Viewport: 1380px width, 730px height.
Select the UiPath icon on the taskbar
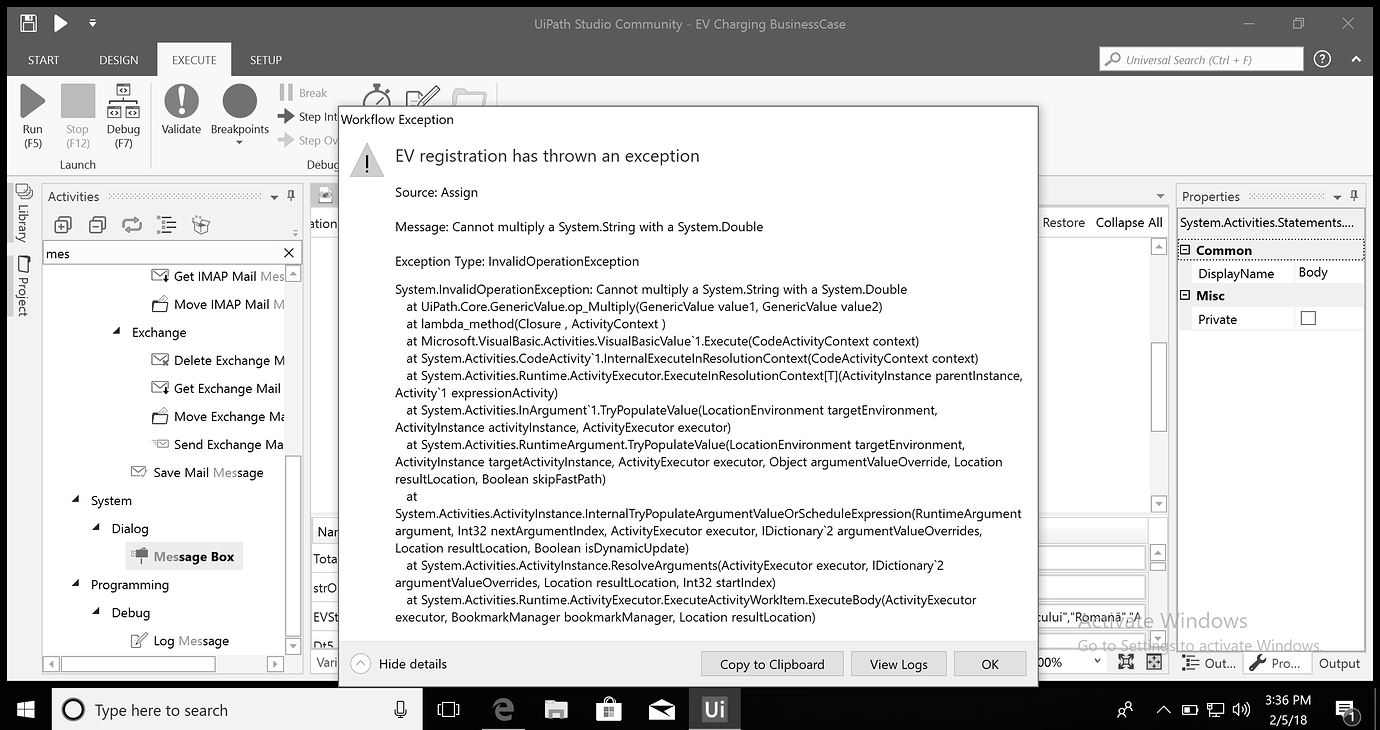(x=714, y=709)
